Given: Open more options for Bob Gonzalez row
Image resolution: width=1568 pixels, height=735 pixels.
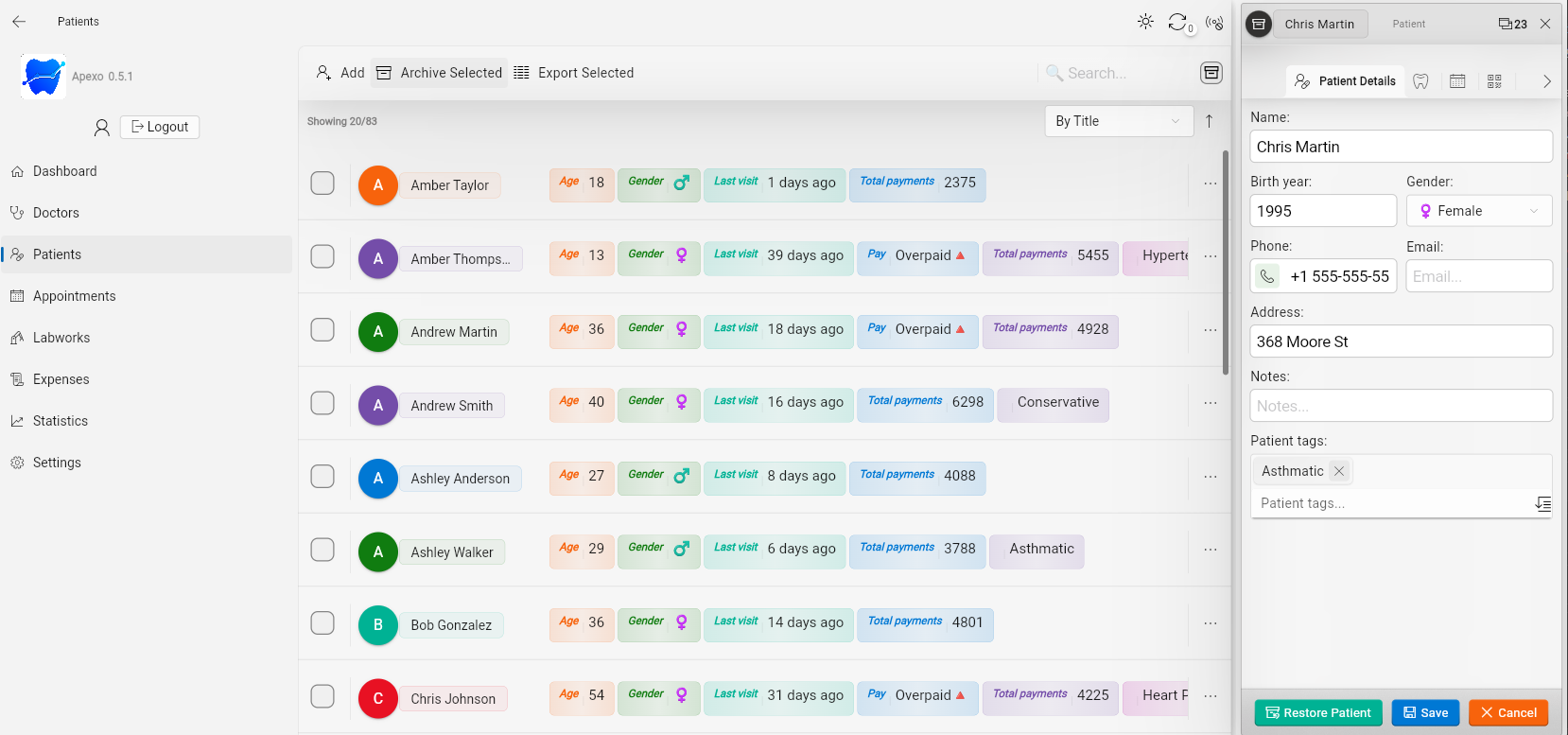Looking at the screenshot, I should 1211,623.
